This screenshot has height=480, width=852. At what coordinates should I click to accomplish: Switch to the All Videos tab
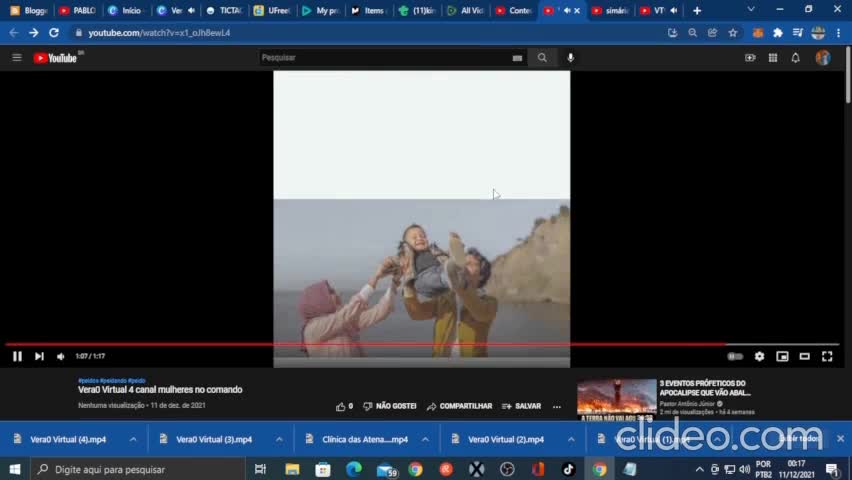[466, 10]
